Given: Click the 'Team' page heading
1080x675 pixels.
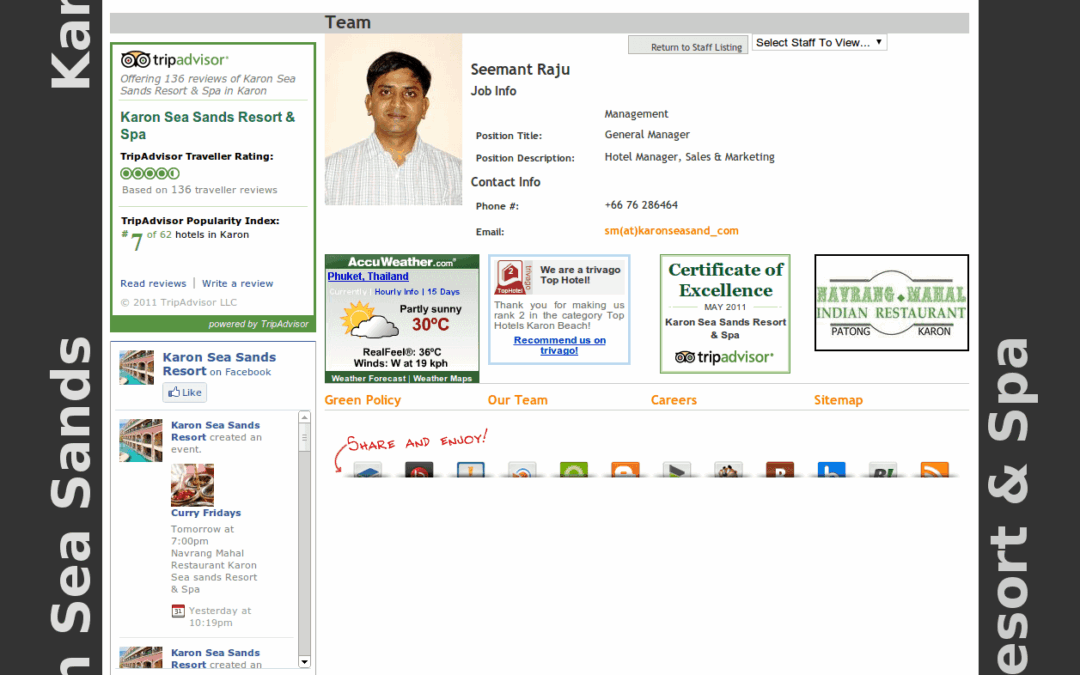Looking at the screenshot, I should tap(348, 23).
